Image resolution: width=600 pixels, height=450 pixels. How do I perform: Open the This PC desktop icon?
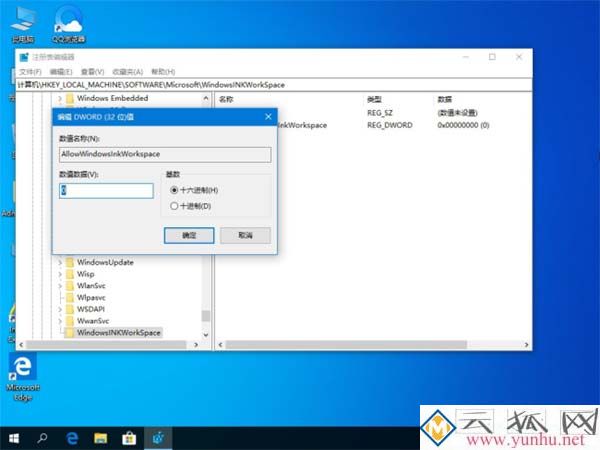23,24
